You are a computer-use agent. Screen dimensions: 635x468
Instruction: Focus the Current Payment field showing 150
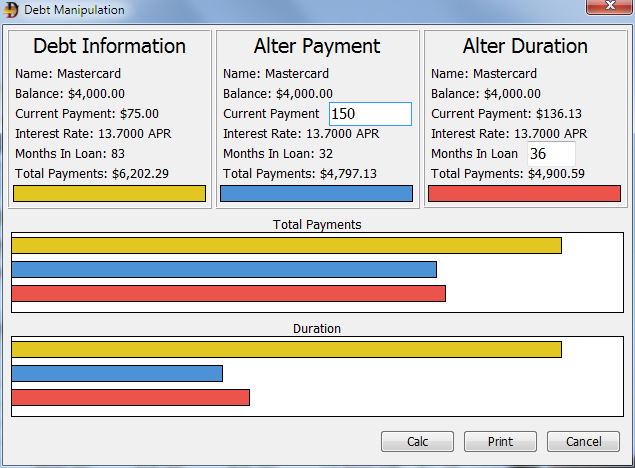[x=370, y=114]
